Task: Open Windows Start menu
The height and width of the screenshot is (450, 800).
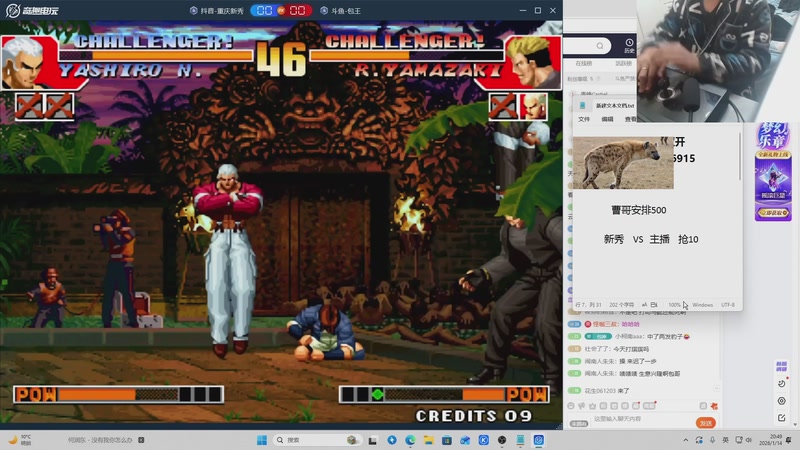Action: [x=262, y=440]
